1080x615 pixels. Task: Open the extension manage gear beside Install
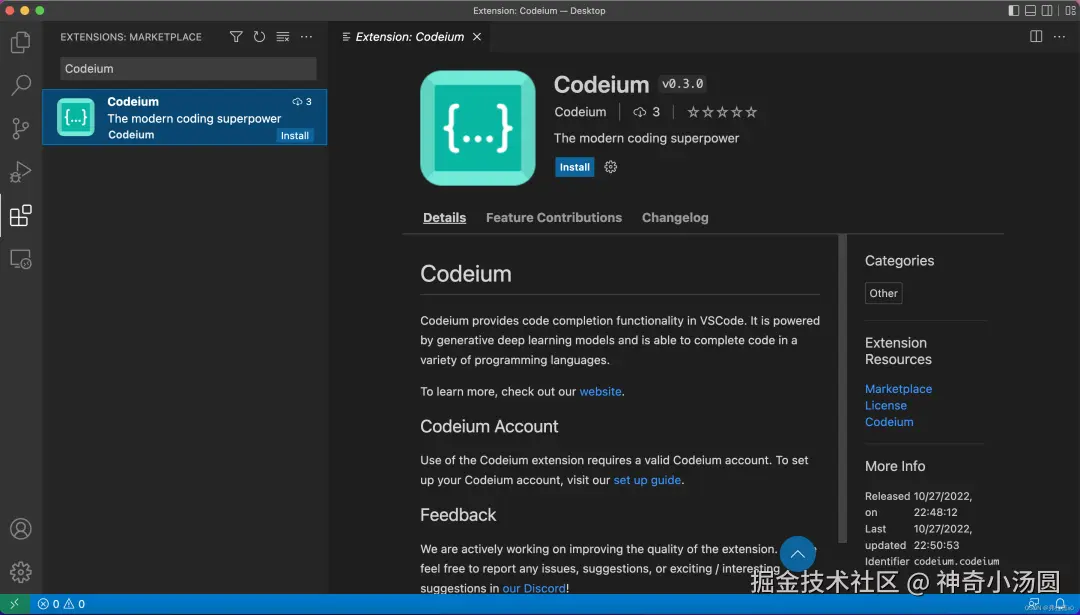610,167
